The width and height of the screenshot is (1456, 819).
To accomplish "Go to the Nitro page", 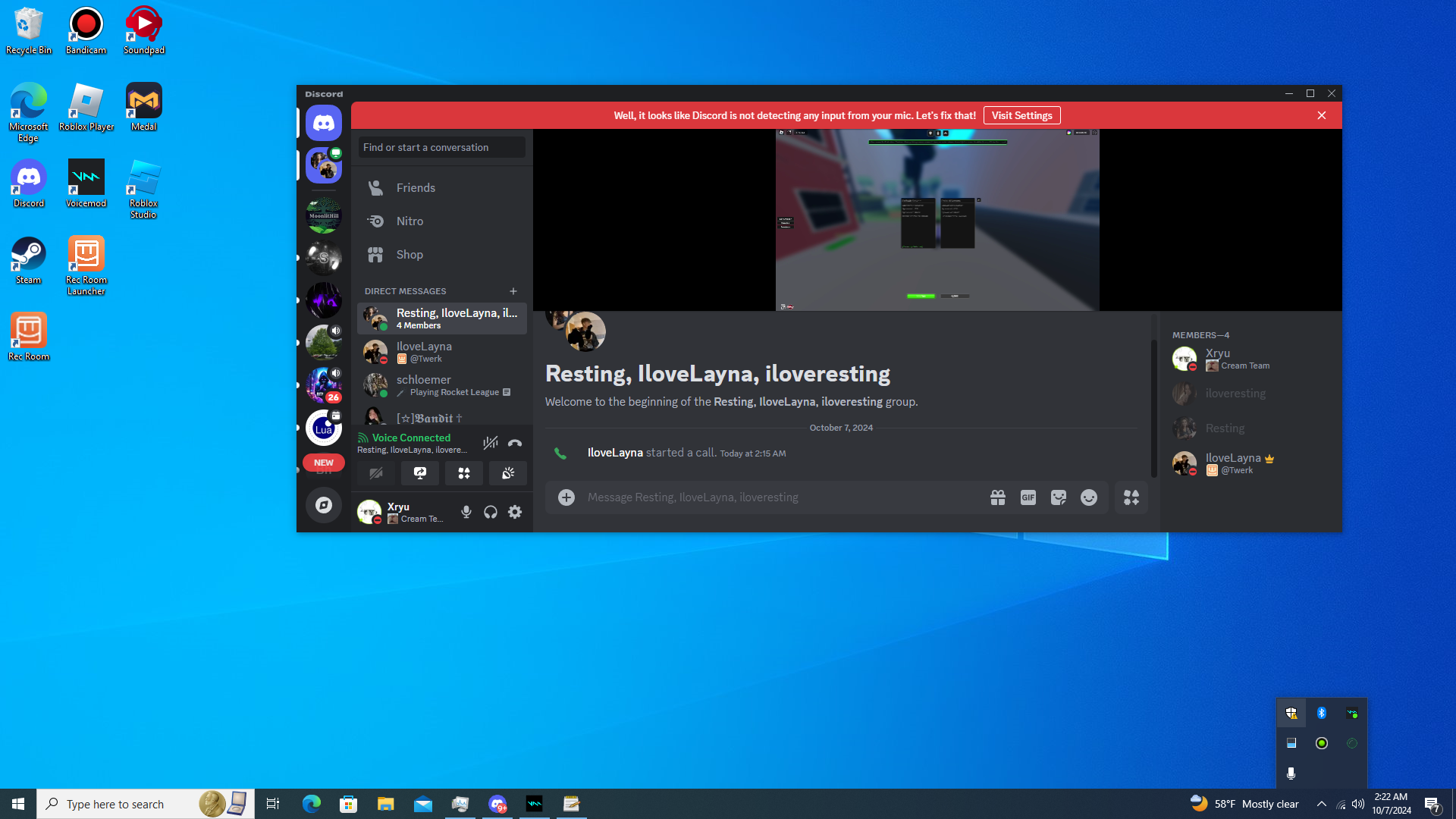I will point(409,221).
